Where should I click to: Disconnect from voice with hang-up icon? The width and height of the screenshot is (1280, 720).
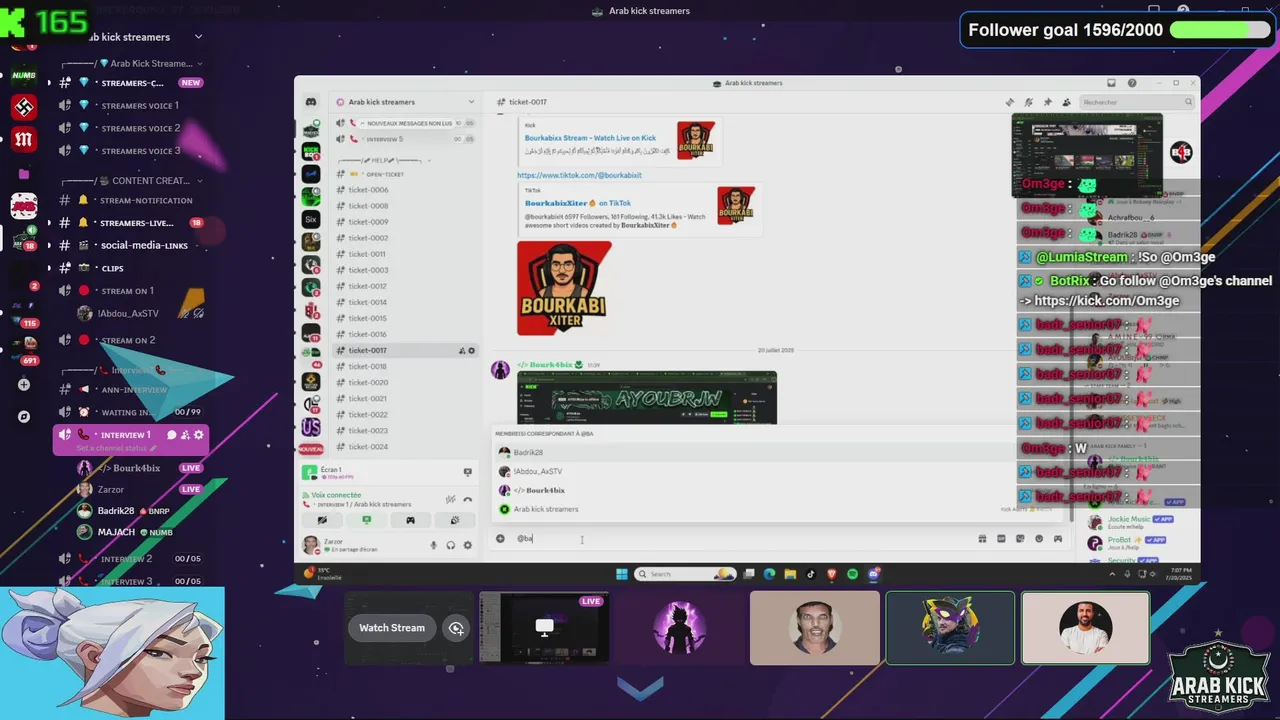point(467,499)
